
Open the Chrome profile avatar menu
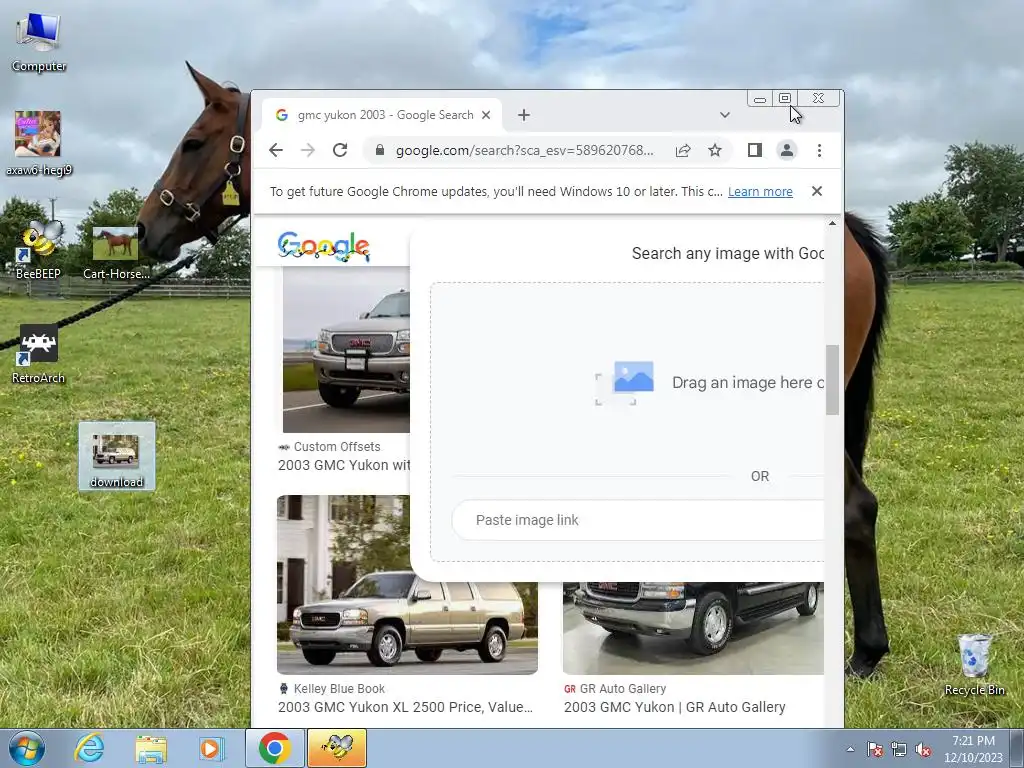click(786, 150)
